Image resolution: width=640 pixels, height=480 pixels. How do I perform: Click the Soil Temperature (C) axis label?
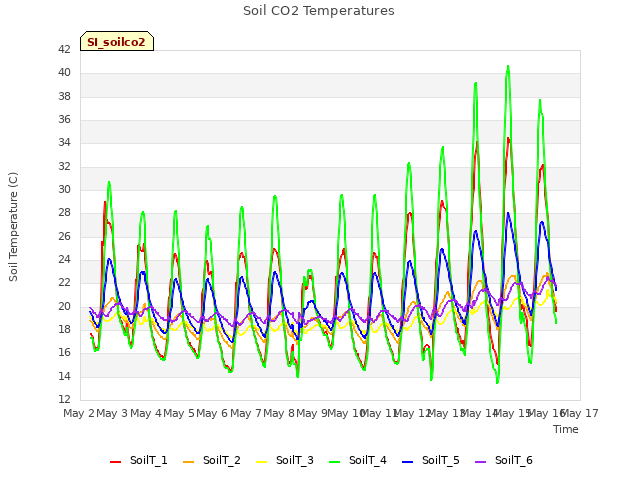13,227
